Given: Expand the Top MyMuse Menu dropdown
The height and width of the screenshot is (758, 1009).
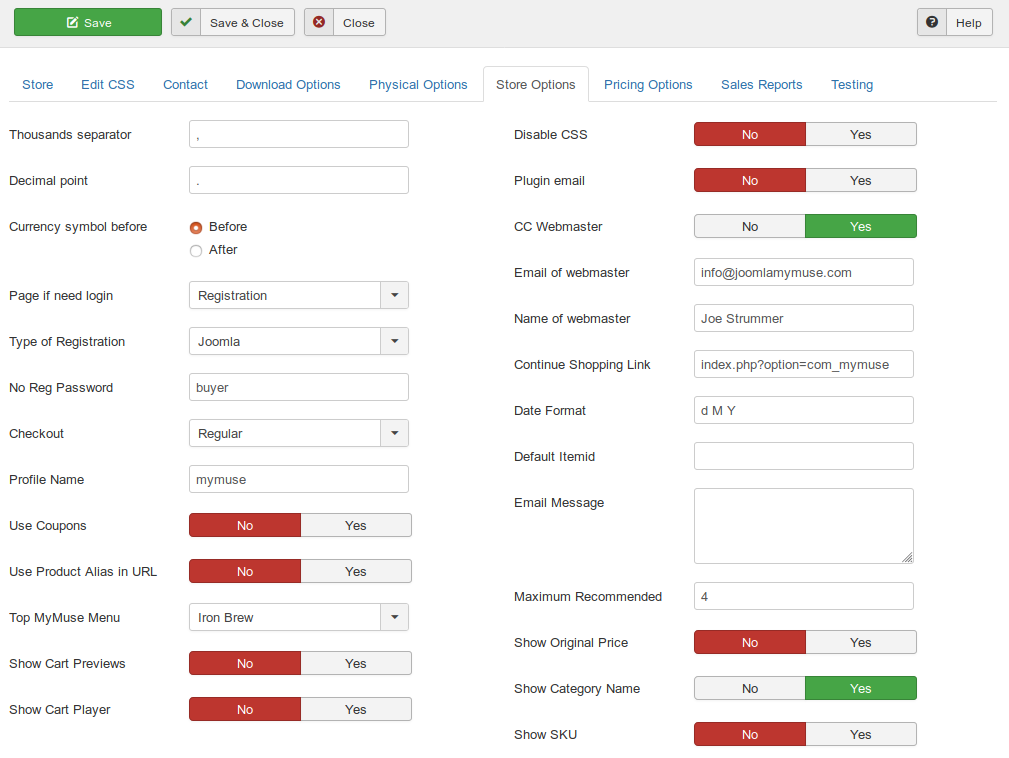Looking at the screenshot, I should coord(394,618).
